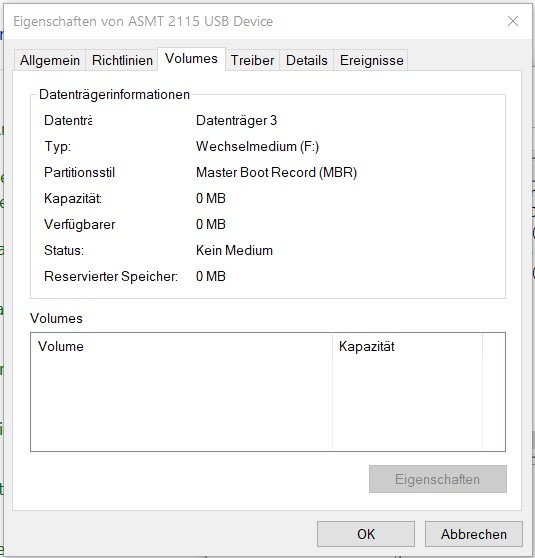Click the 'Partitionsstil' label

click(x=79, y=173)
